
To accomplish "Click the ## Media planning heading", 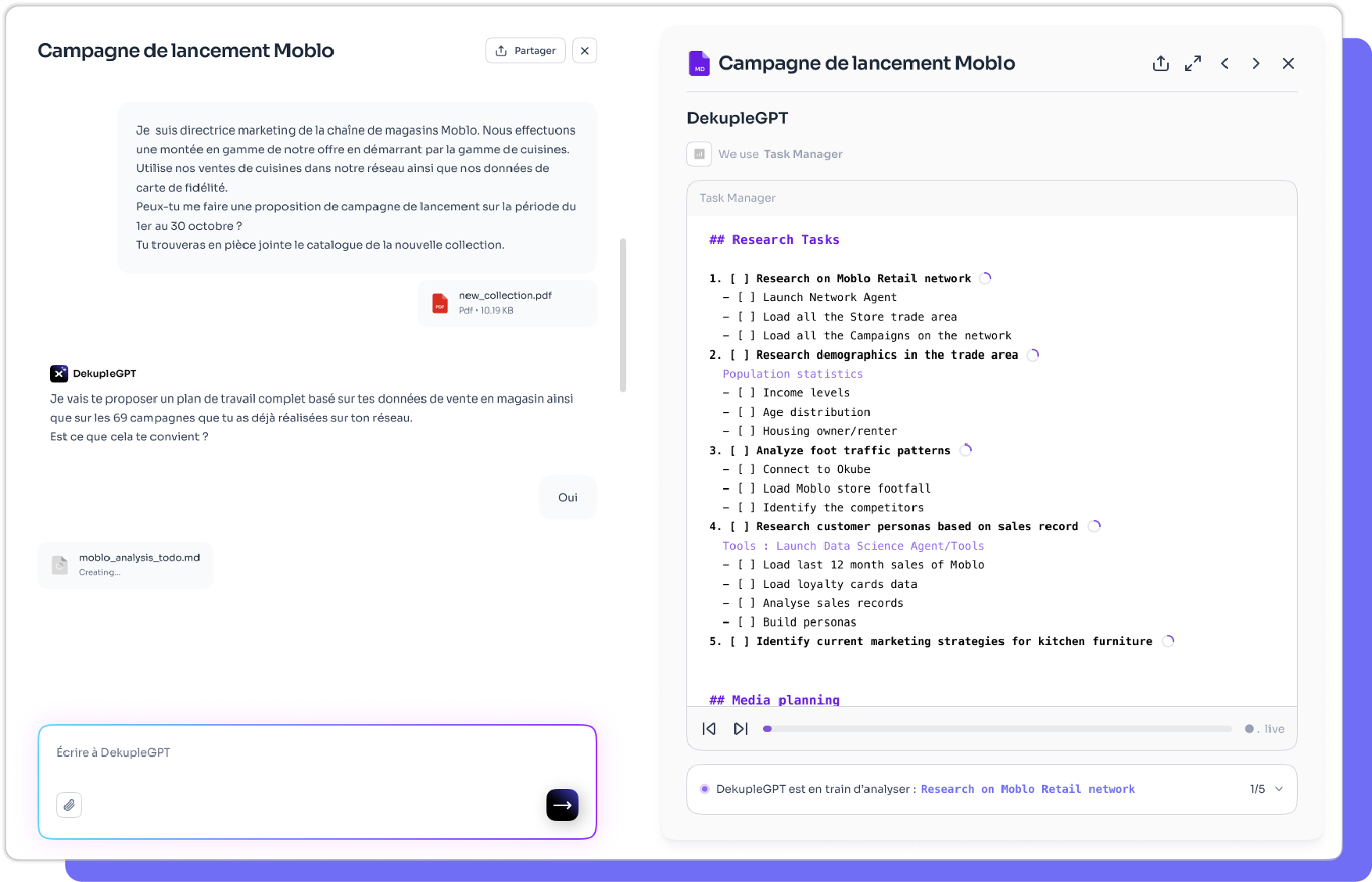I will 774,700.
